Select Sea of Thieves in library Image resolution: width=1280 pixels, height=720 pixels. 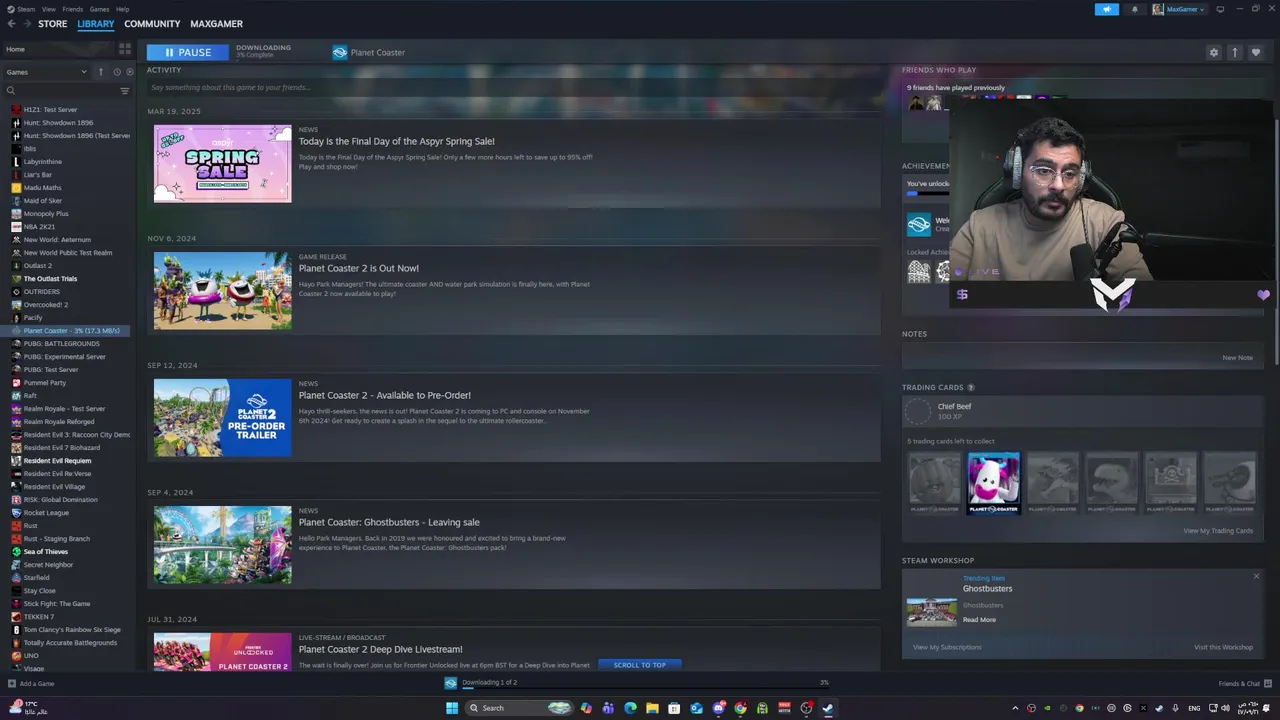46,552
